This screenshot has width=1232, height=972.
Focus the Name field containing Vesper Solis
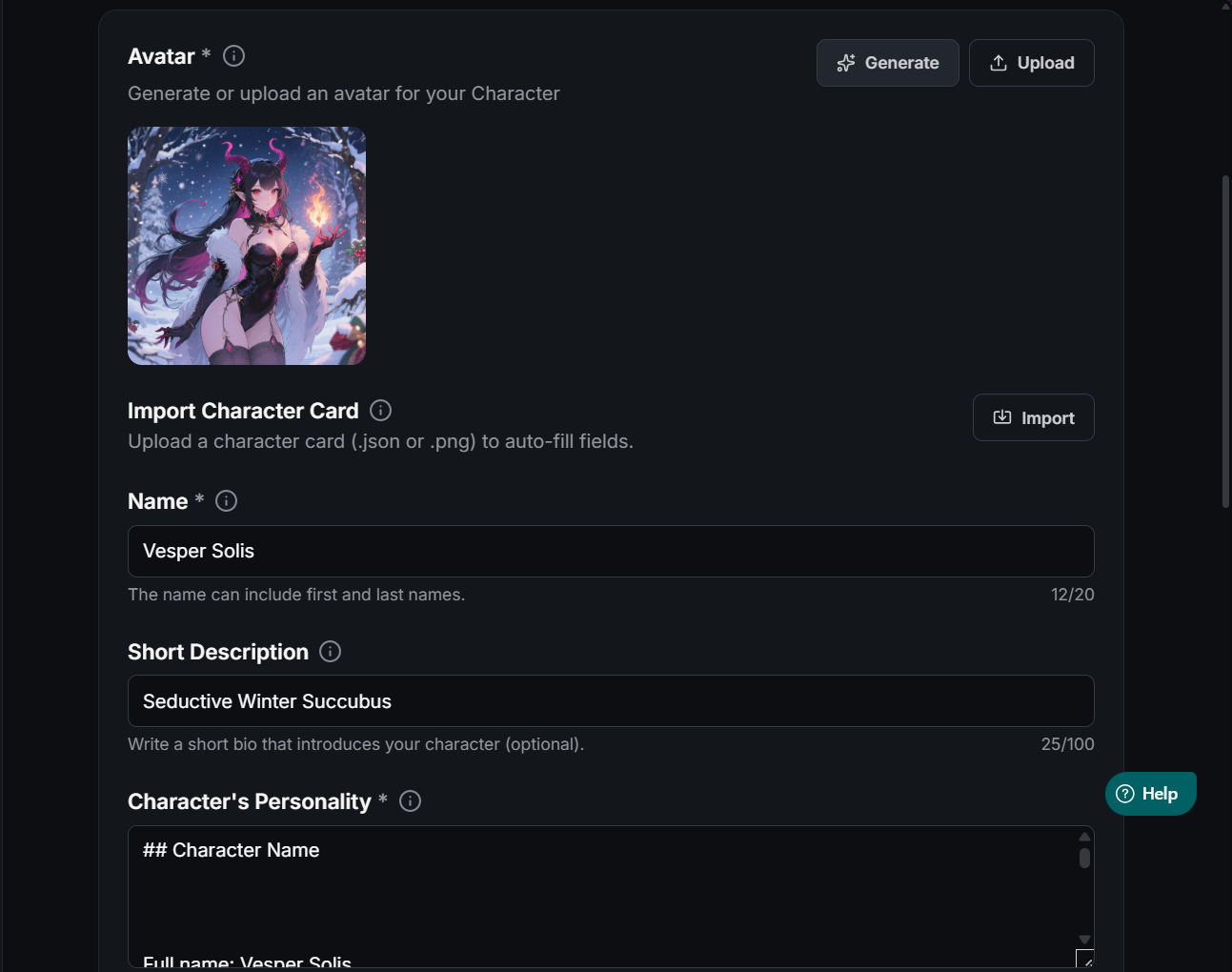click(611, 551)
